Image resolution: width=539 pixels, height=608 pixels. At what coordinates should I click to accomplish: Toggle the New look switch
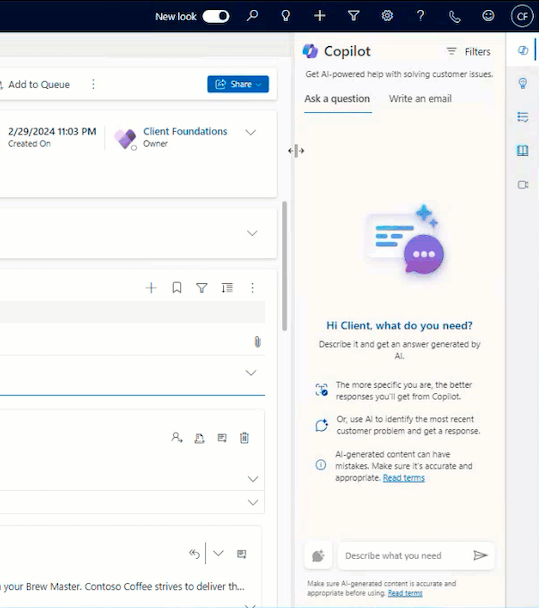(216, 16)
